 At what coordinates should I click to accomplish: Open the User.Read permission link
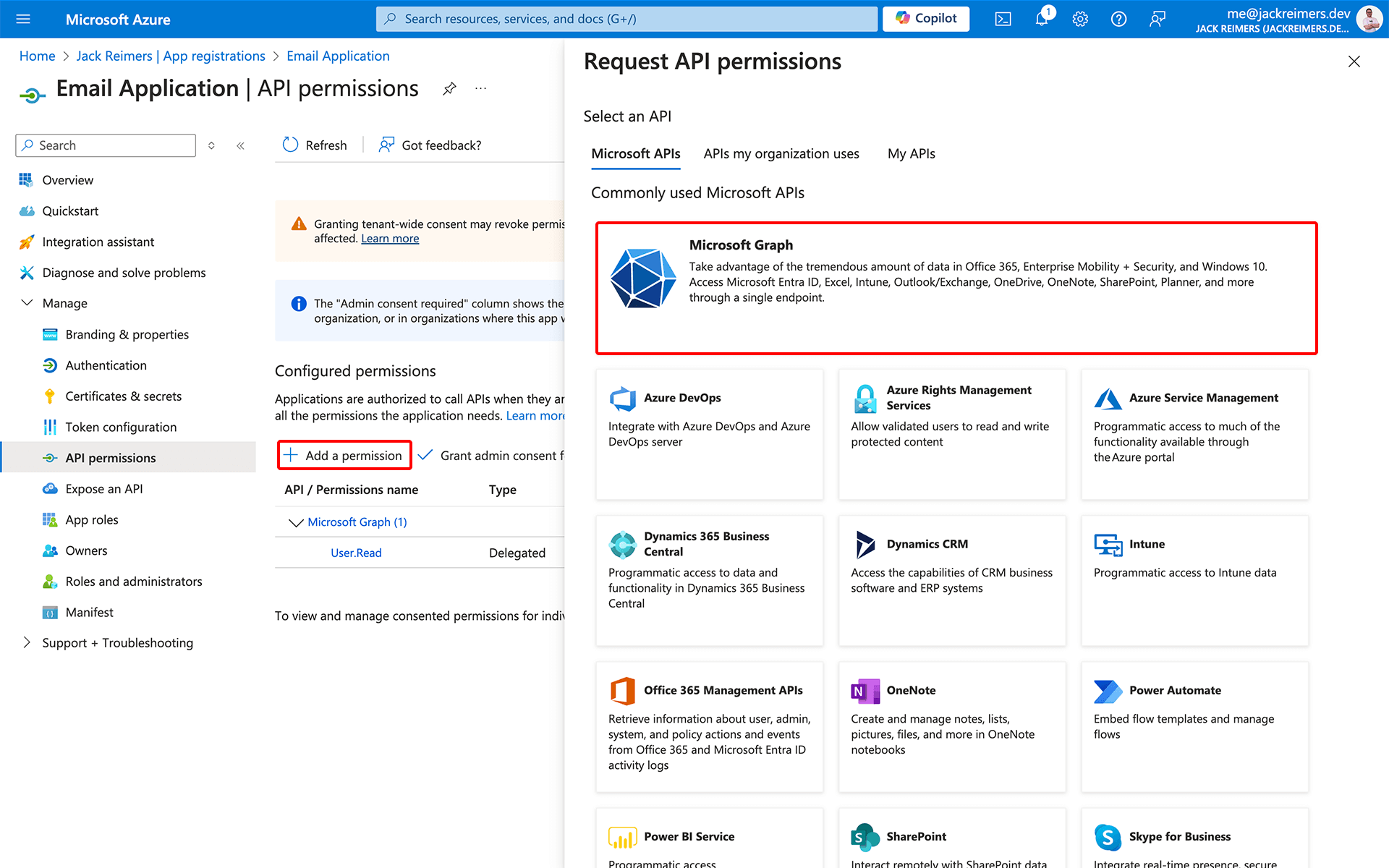[x=356, y=553]
